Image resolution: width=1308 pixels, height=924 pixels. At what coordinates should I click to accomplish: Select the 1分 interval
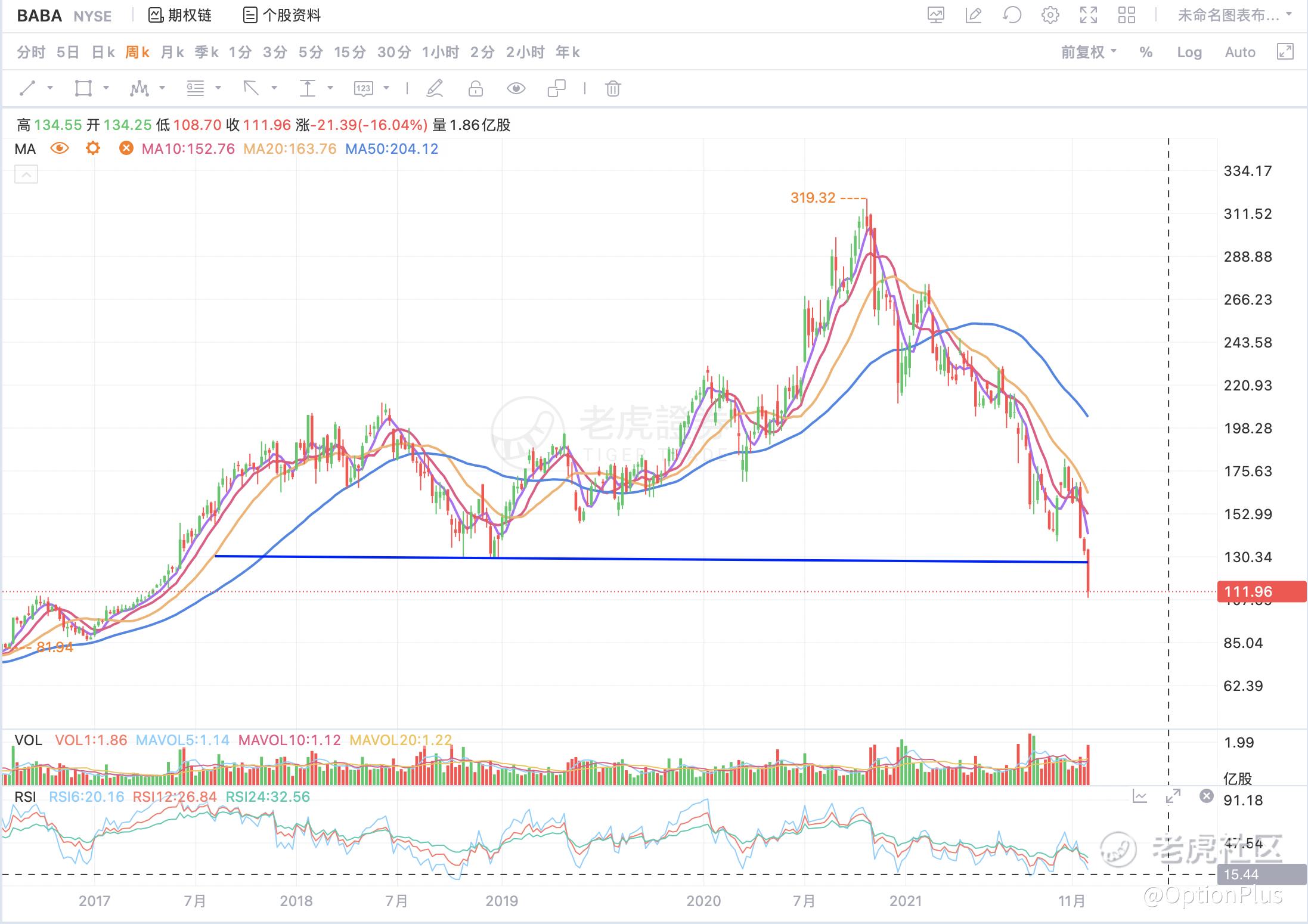[240, 52]
